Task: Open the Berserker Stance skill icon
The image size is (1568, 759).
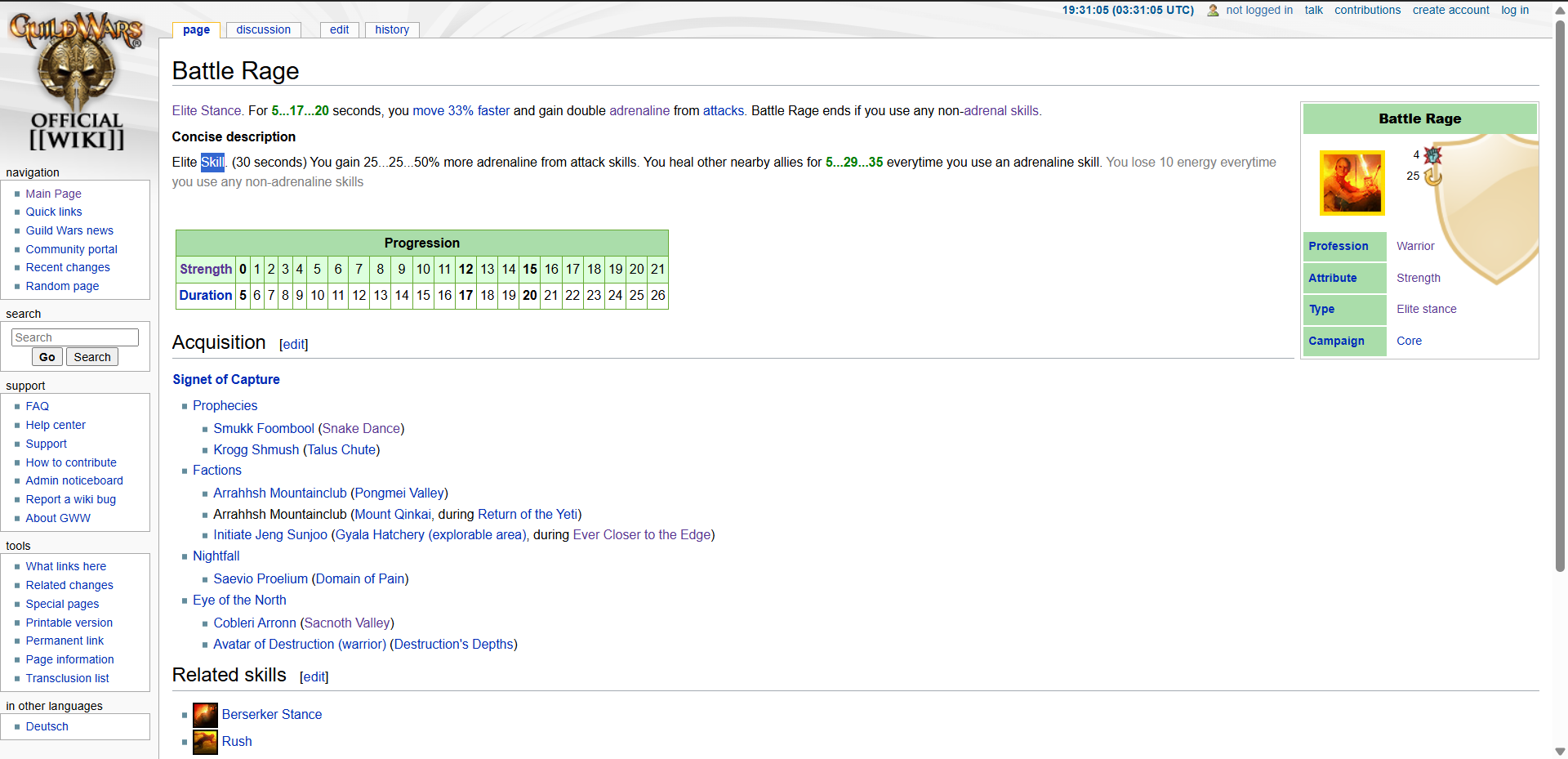Action: (205, 715)
